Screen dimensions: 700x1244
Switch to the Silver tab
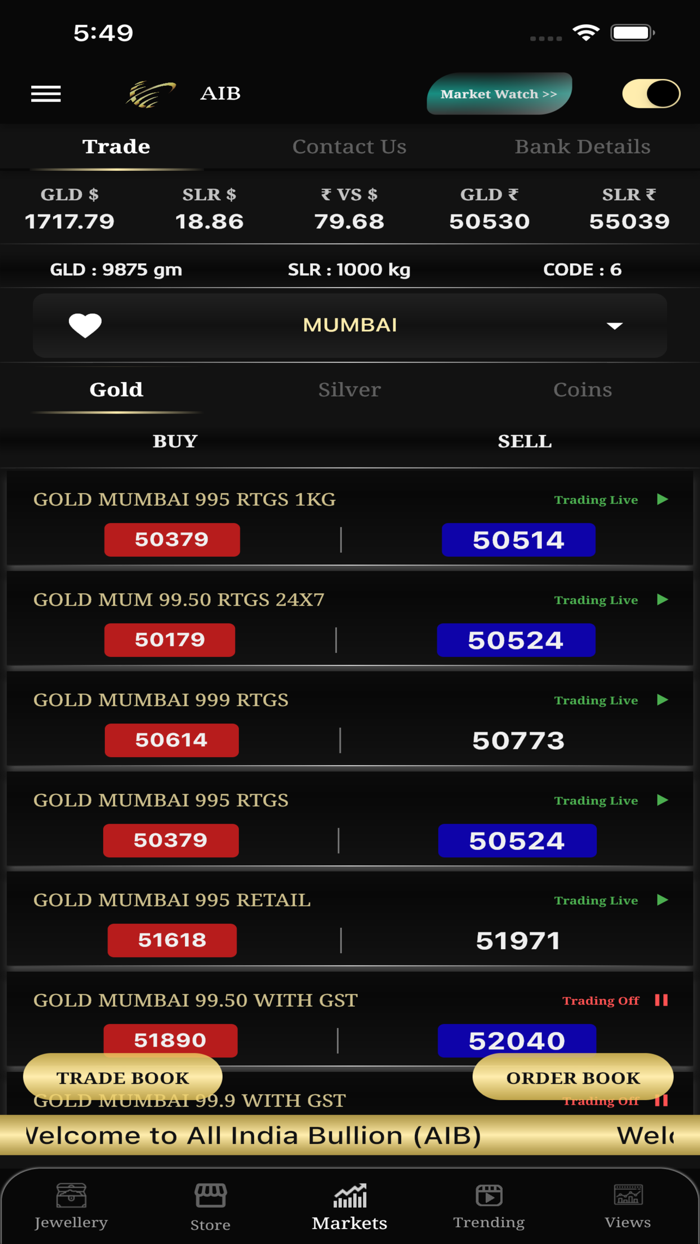pyautogui.click(x=349, y=390)
